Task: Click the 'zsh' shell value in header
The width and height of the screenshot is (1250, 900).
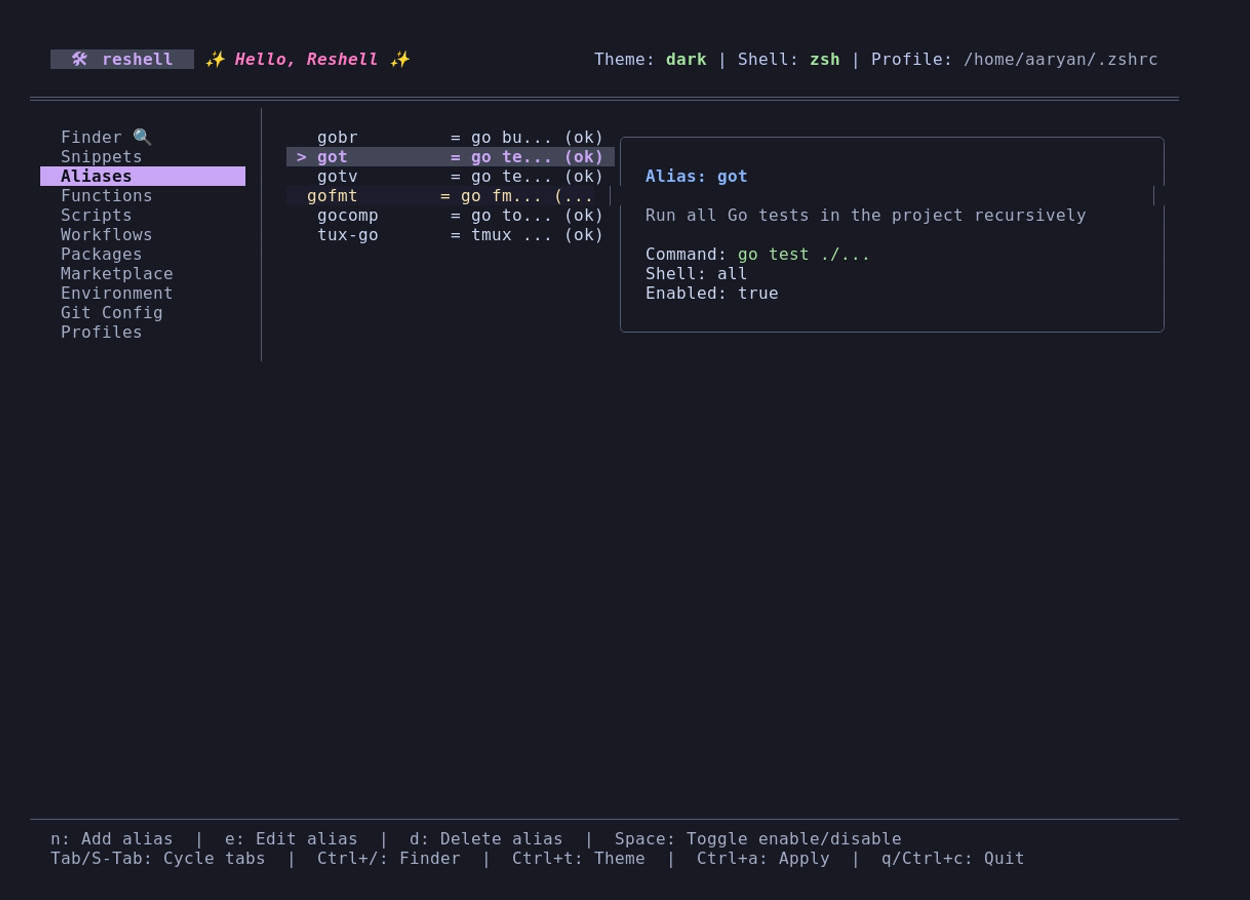Action: (824, 59)
